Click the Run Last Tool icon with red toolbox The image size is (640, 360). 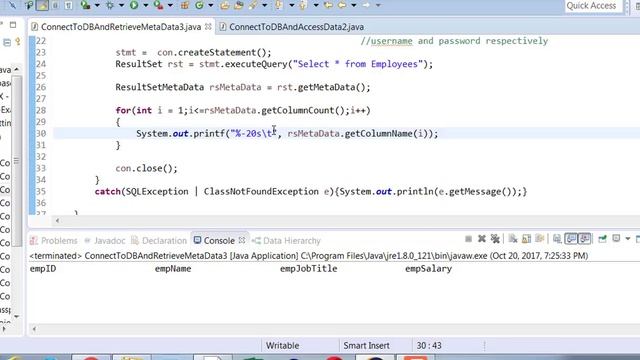point(158,5)
